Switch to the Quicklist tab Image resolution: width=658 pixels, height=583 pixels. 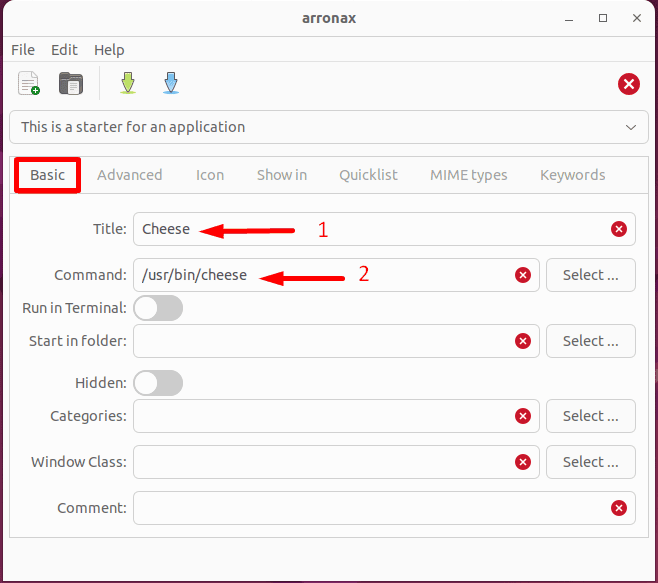click(368, 175)
